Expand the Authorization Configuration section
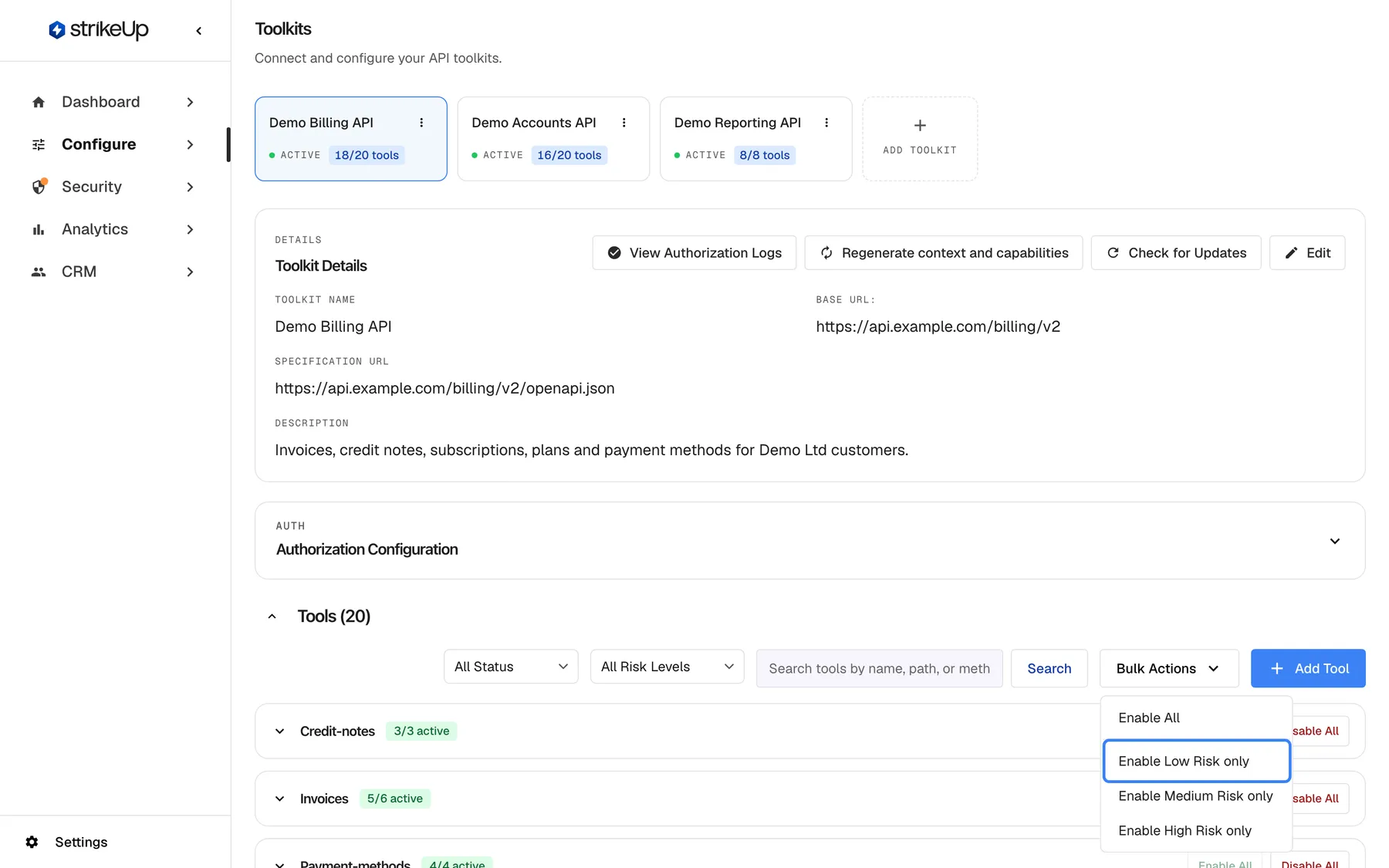 1335,541
